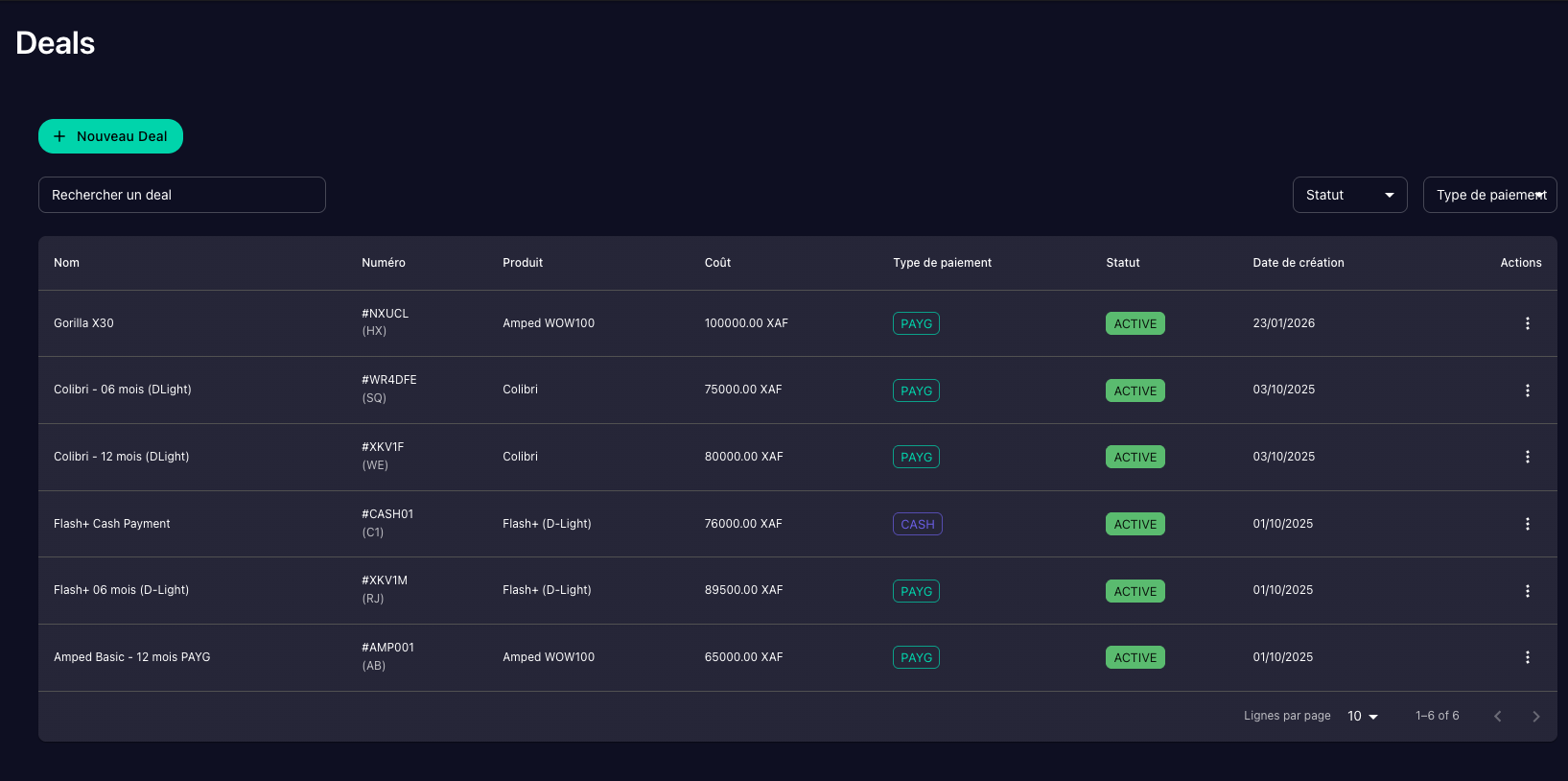Image resolution: width=1568 pixels, height=781 pixels.
Task: Click ACTIVE status badge for Gorilla X30
Action: (x=1135, y=323)
